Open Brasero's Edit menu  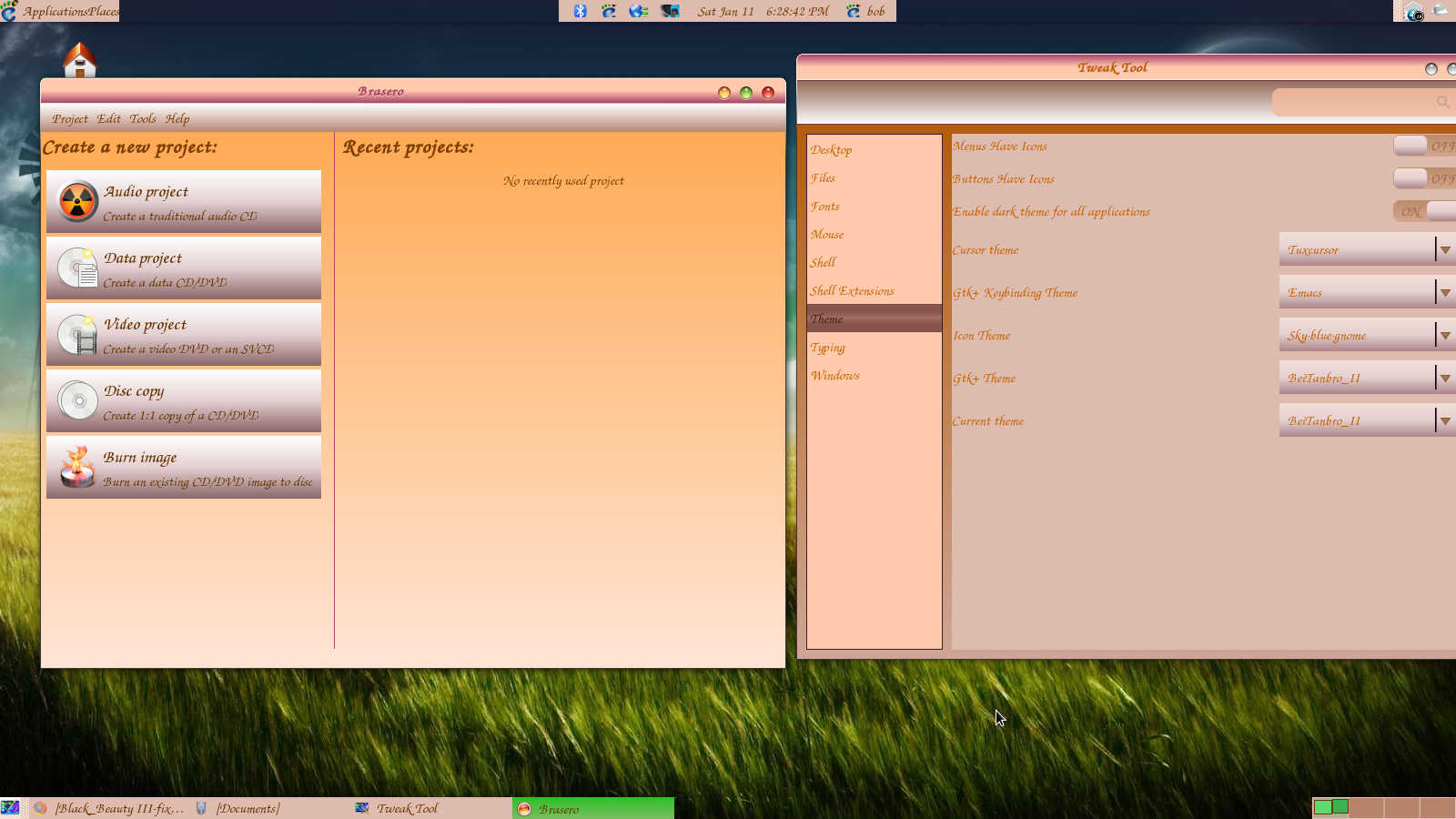109,118
